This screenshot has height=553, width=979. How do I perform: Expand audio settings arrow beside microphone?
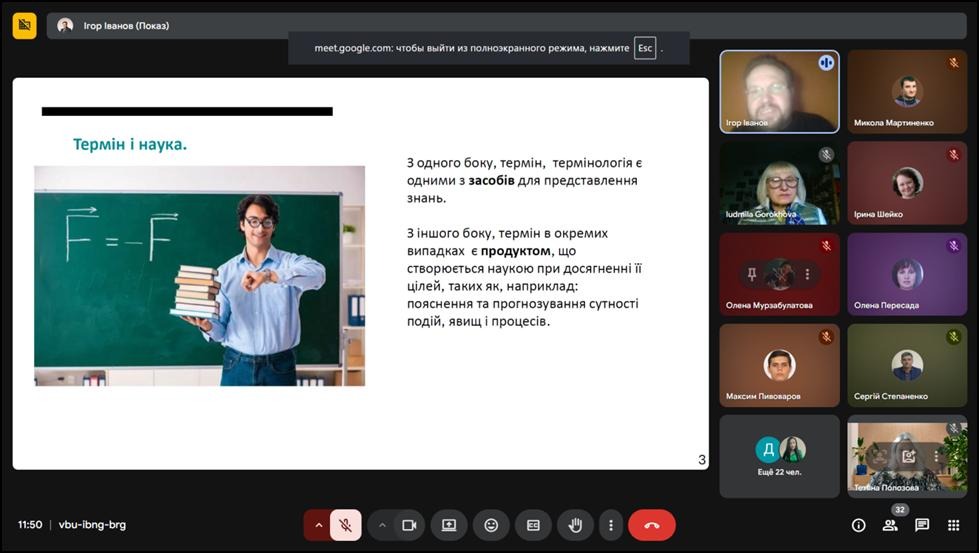tap(319, 525)
